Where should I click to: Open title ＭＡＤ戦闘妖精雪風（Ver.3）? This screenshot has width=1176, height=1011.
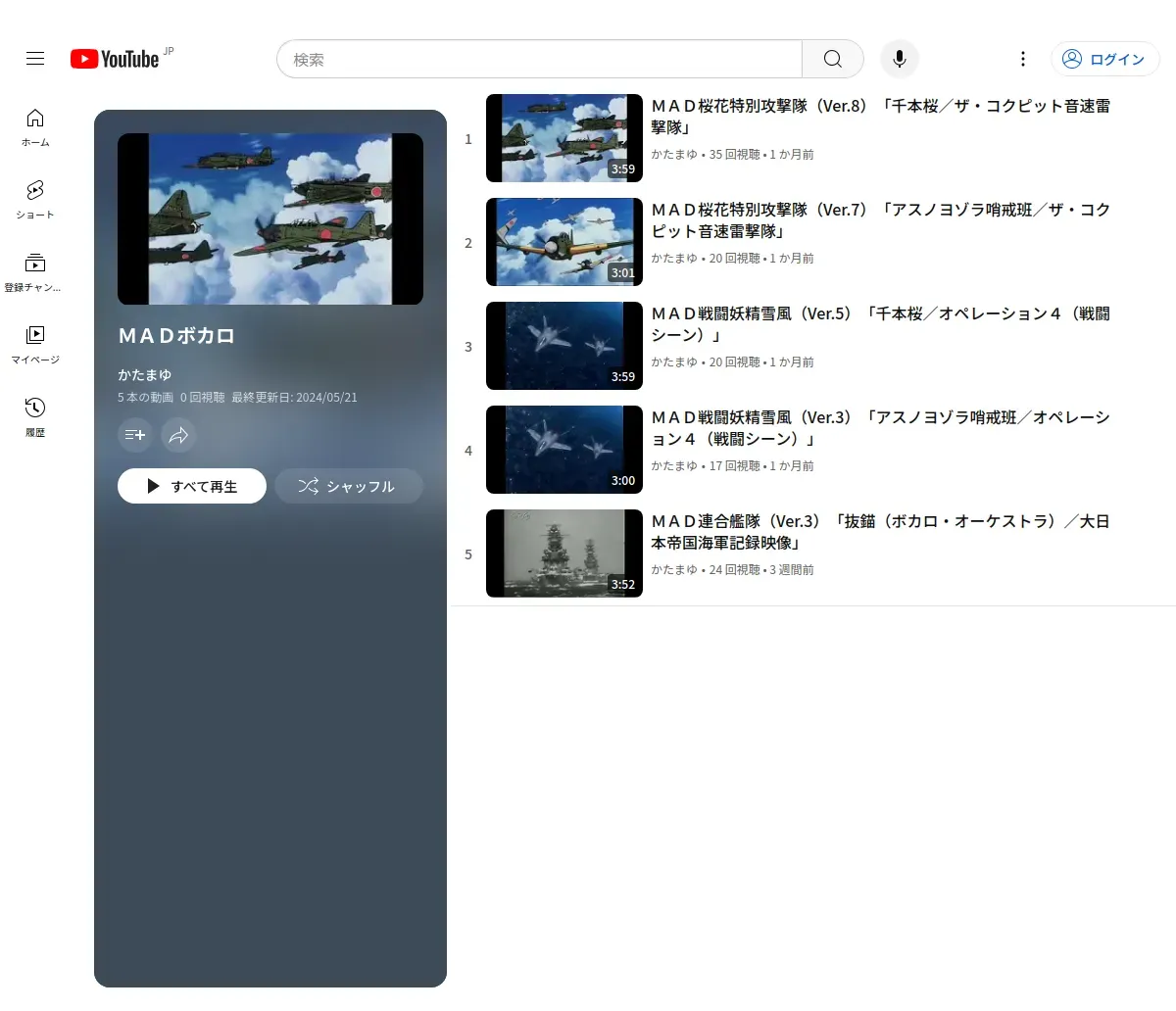pyautogui.click(x=881, y=428)
